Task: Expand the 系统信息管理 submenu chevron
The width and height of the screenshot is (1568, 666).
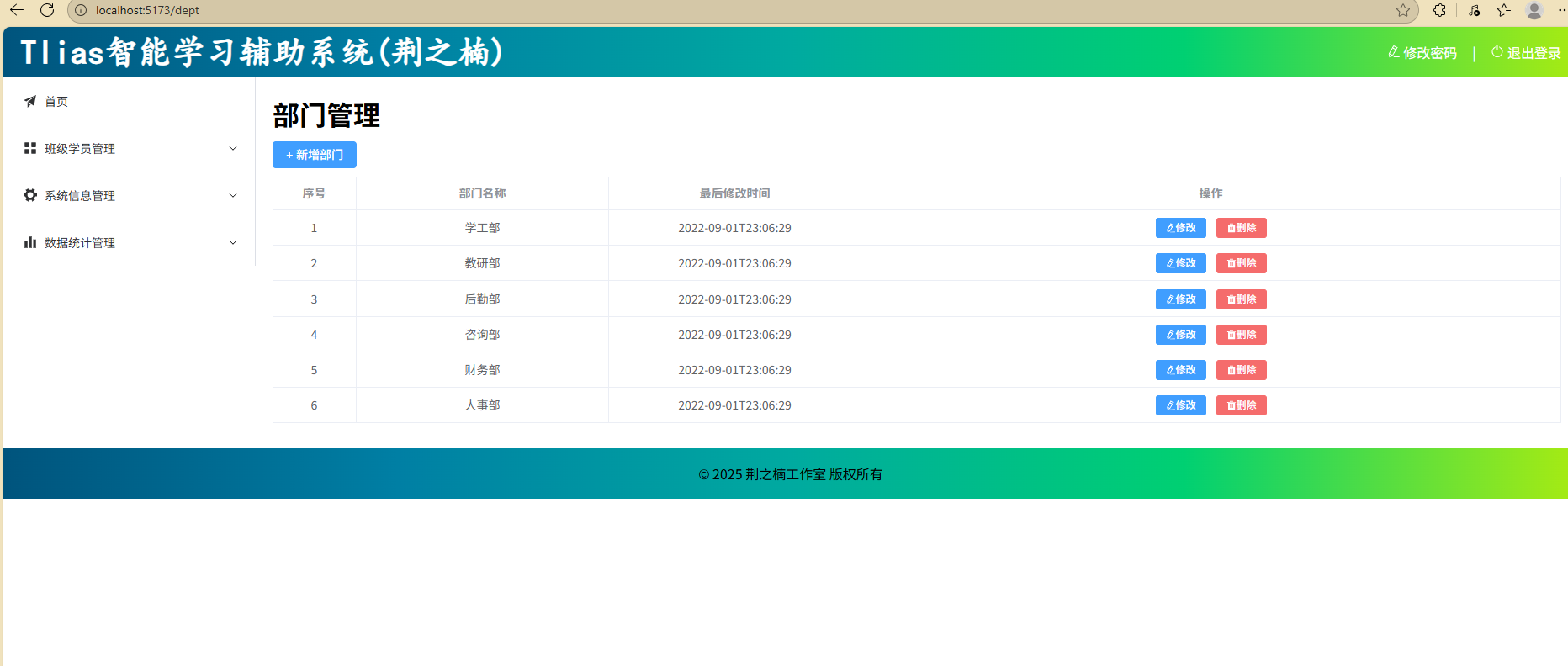Action: click(x=233, y=196)
